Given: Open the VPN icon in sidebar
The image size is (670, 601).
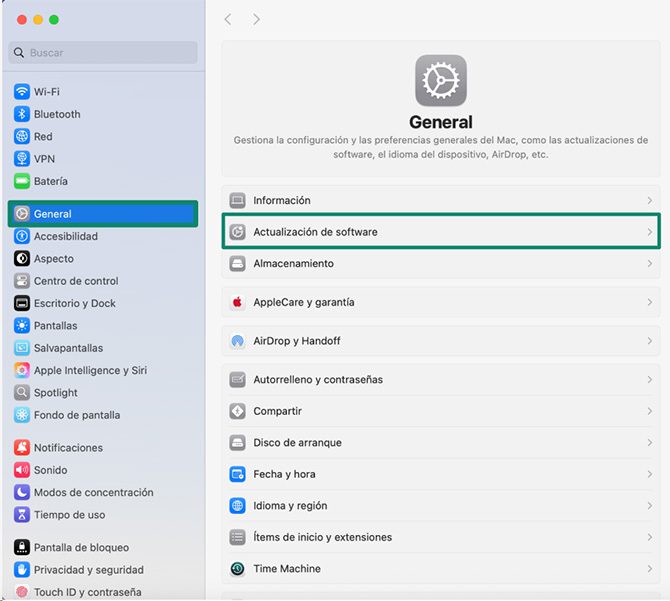Looking at the screenshot, I should [22, 158].
